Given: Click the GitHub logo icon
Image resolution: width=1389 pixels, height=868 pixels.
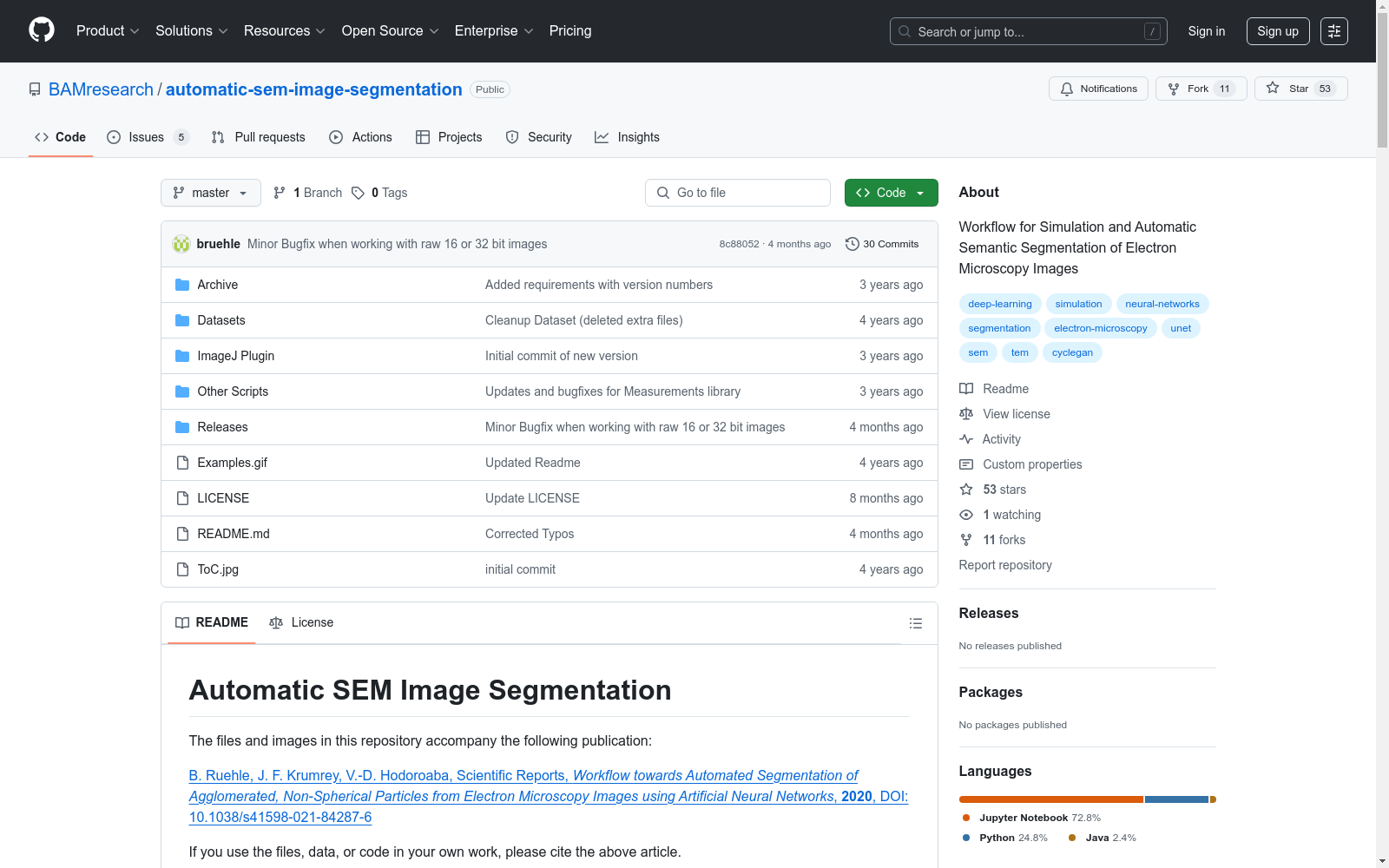Looking at the screenshot, I should [x=42, y=30].
